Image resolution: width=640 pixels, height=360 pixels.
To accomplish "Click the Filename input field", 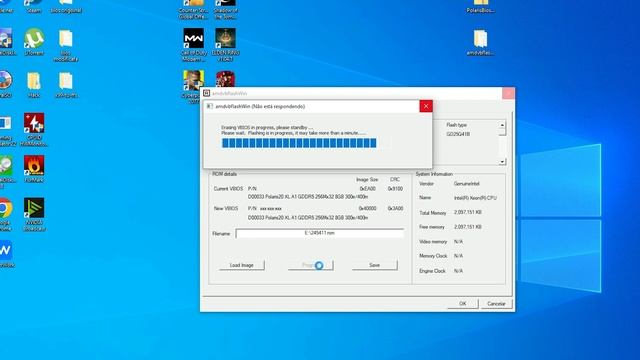I will tap(320, 233).
